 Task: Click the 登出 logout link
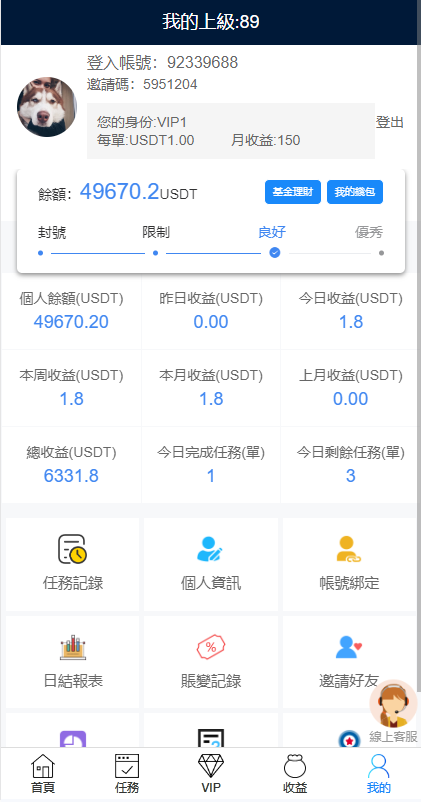(390, 122)
